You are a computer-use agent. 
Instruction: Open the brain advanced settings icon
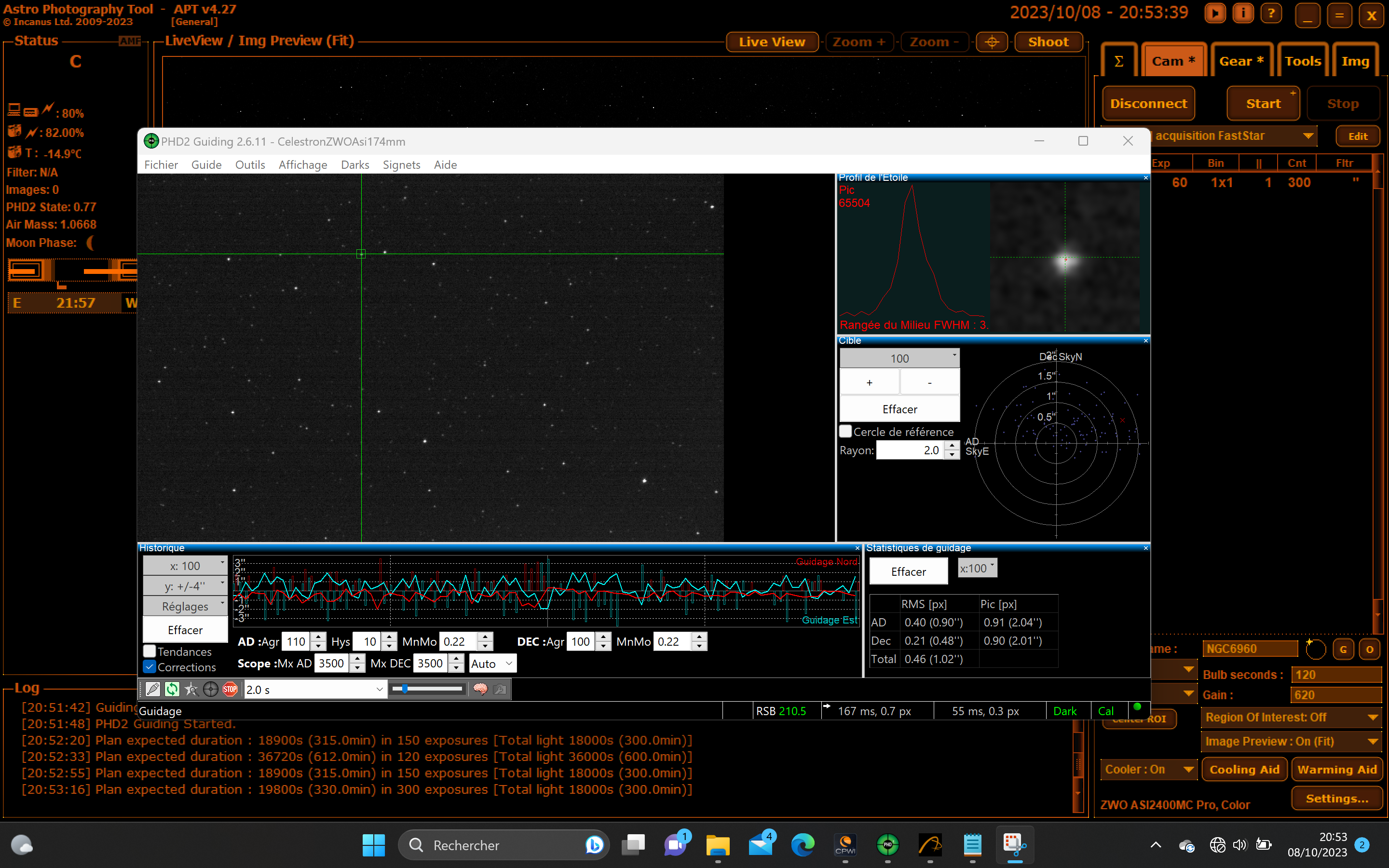tap(480, 689)
